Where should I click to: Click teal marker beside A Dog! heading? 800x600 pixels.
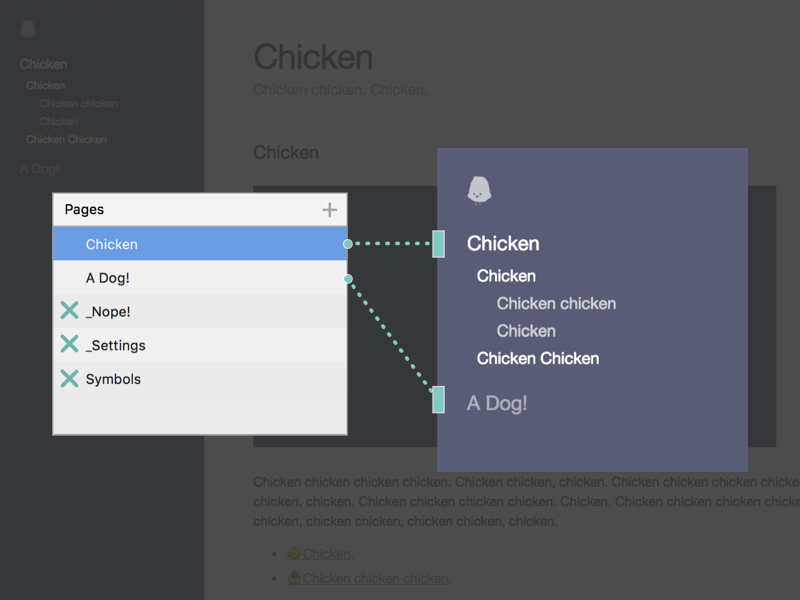tap(438, 399)
